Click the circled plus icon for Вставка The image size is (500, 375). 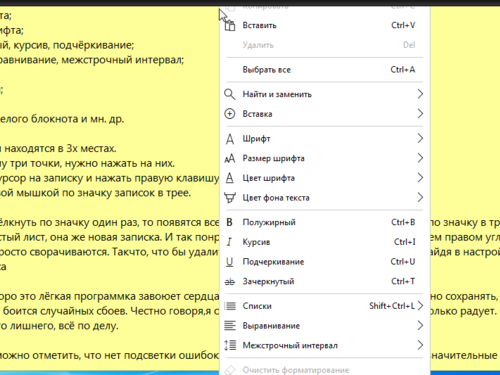coord(229,114)
